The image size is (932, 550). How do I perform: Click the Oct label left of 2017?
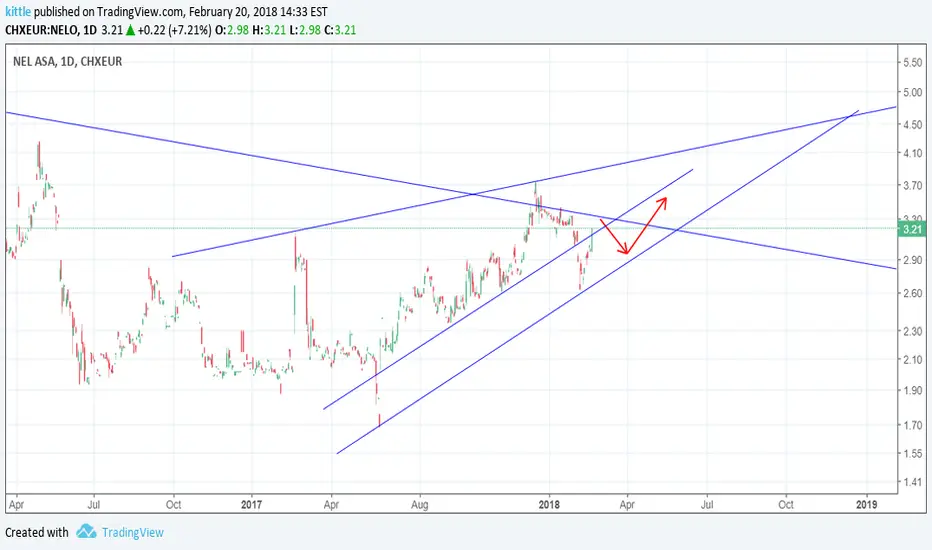(174, 504)
